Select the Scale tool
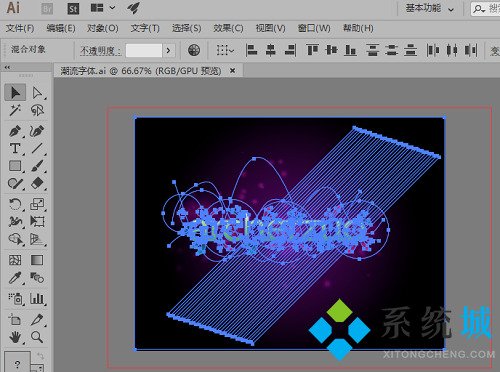500x372 pixels. point(37,204)
